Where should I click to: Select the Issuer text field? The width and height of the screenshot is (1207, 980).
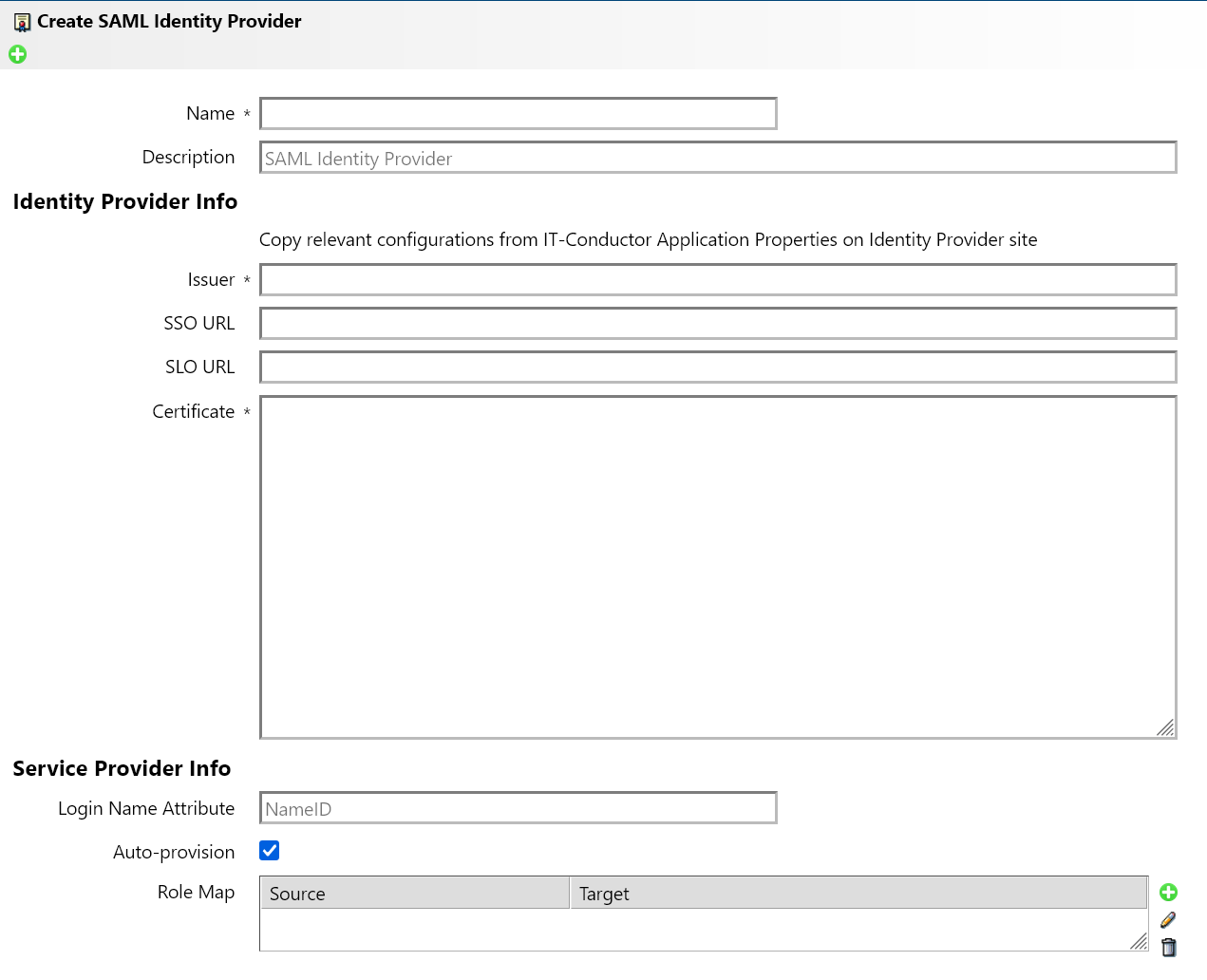(x=717, y=280)
